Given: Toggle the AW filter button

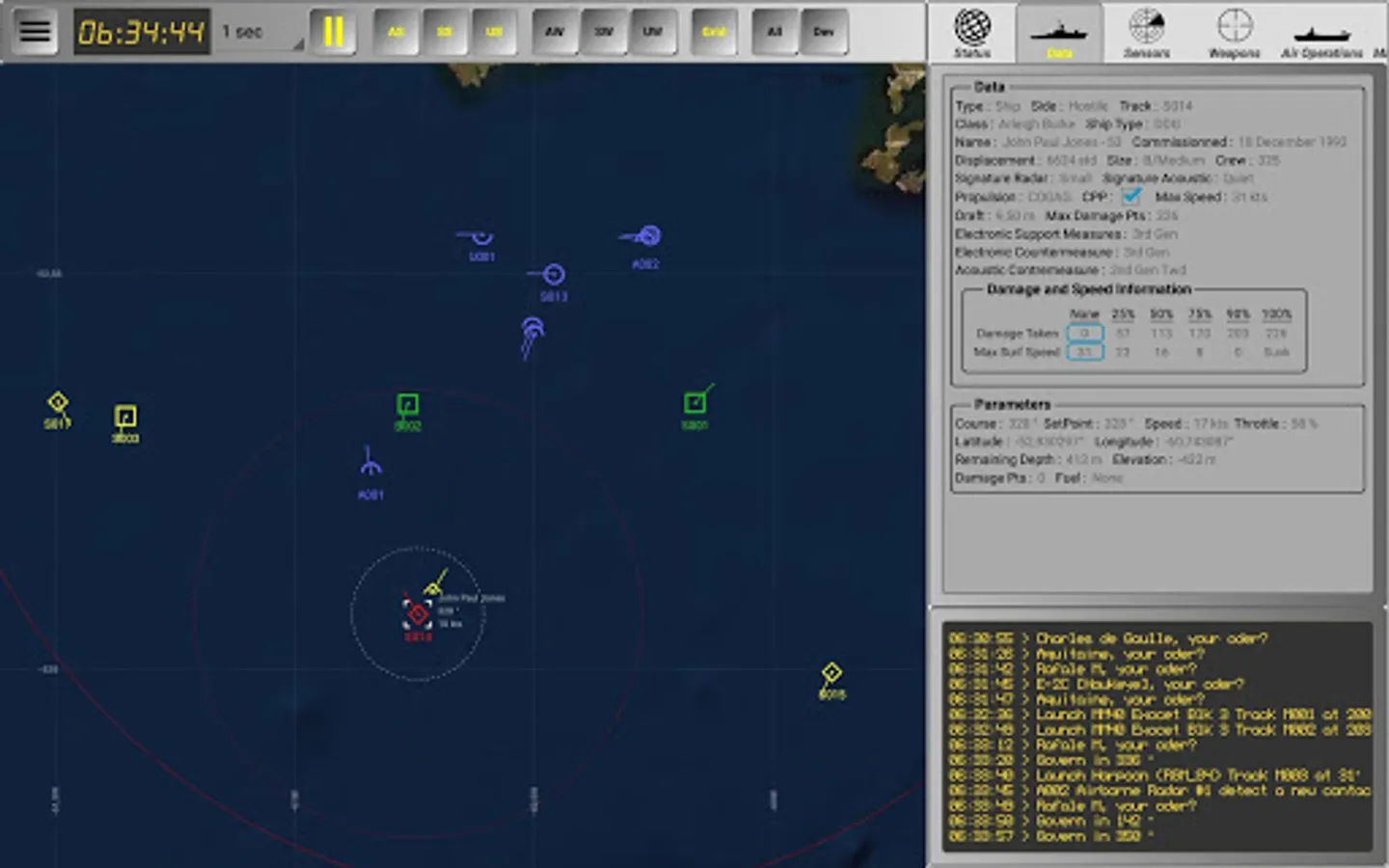Looking at the screenshot, I should tap(555, 32).
